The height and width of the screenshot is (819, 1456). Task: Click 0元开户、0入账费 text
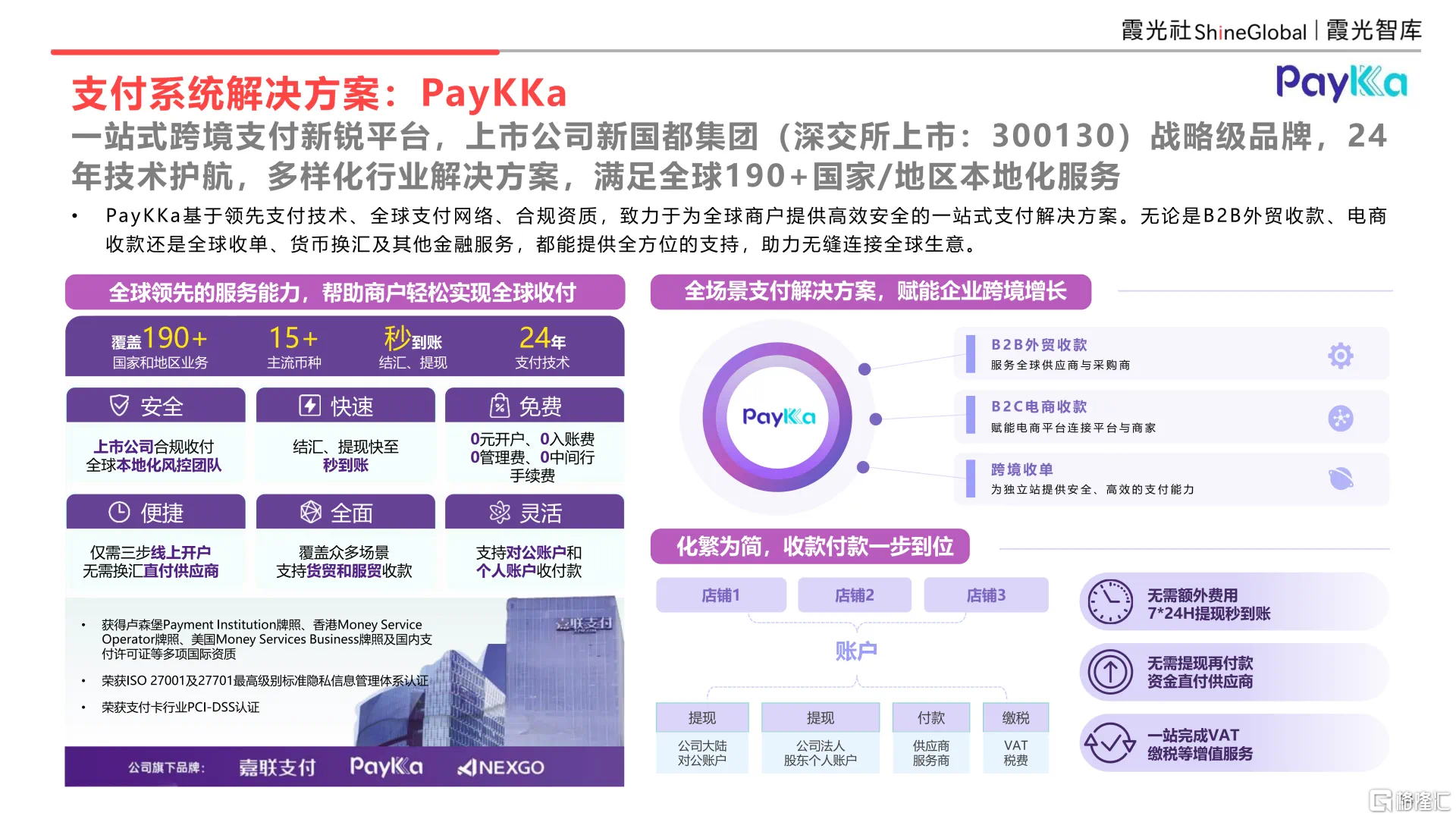[x=532, y=439]
